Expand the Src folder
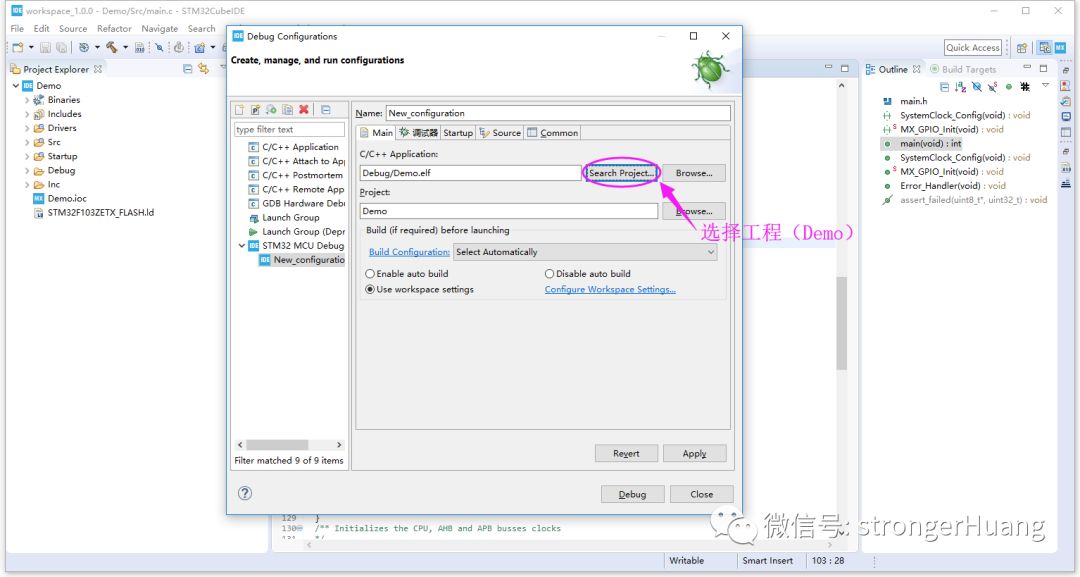 pos(27,143)
